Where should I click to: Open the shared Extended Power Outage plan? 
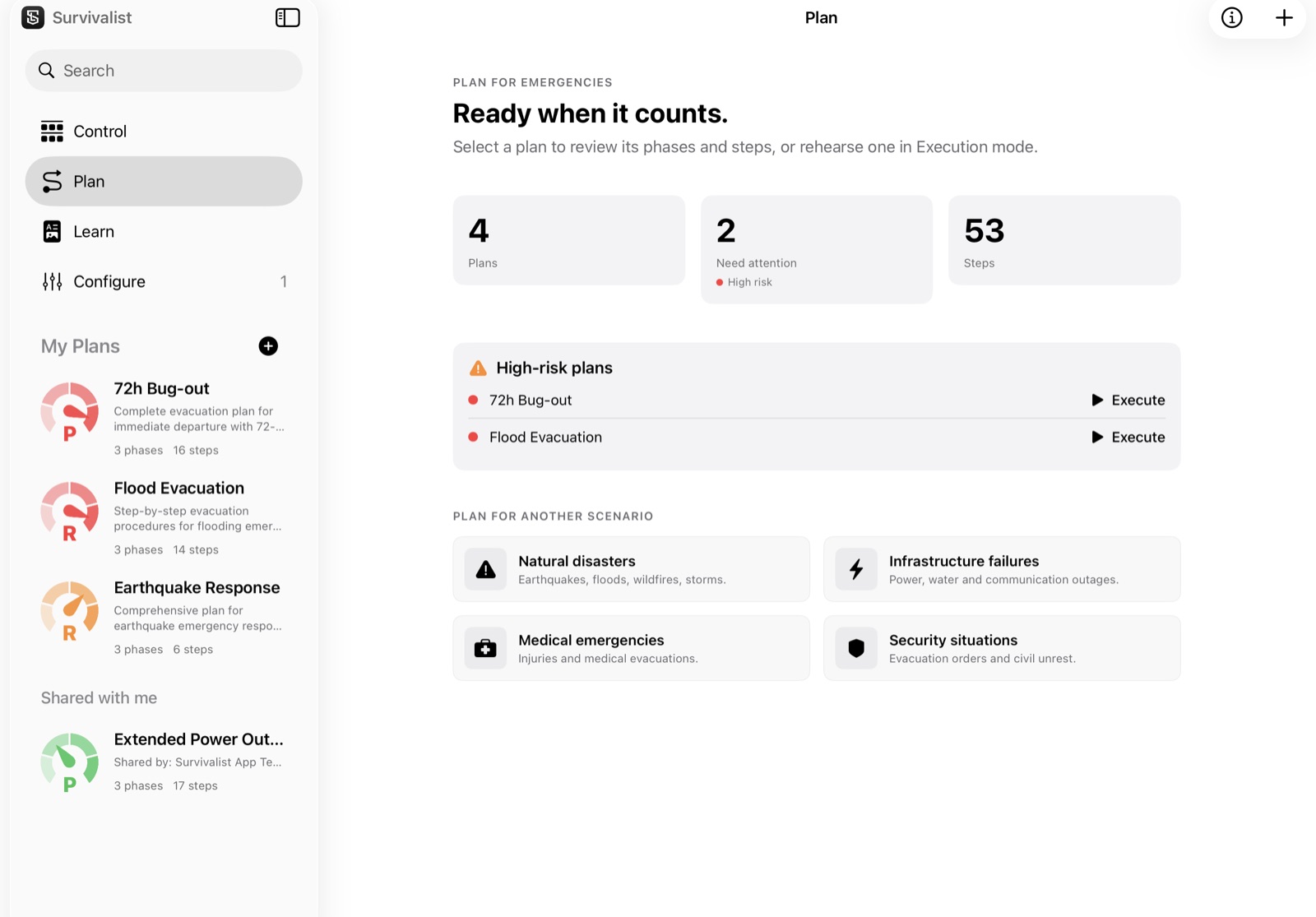click(164, 762)
